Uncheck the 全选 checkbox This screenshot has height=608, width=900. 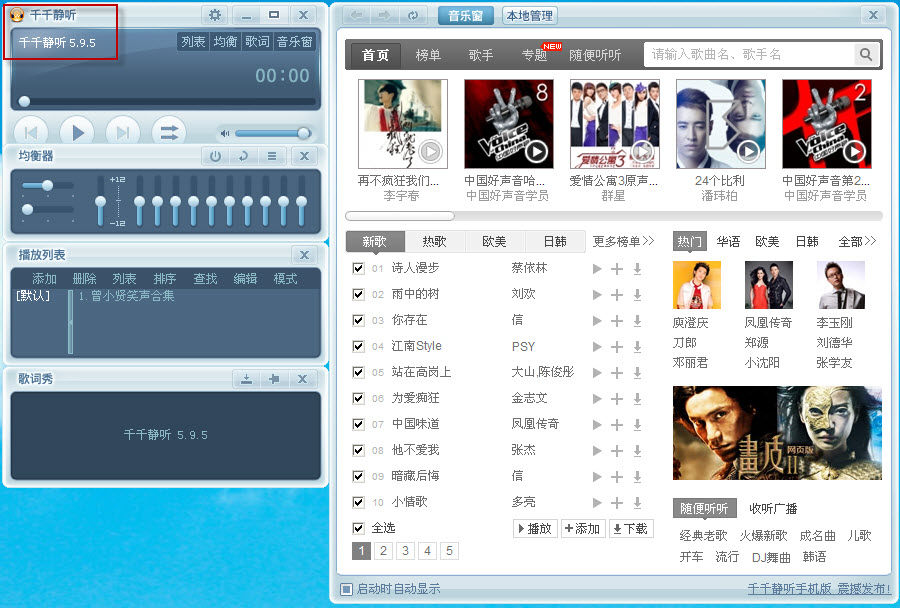(358, 527)
